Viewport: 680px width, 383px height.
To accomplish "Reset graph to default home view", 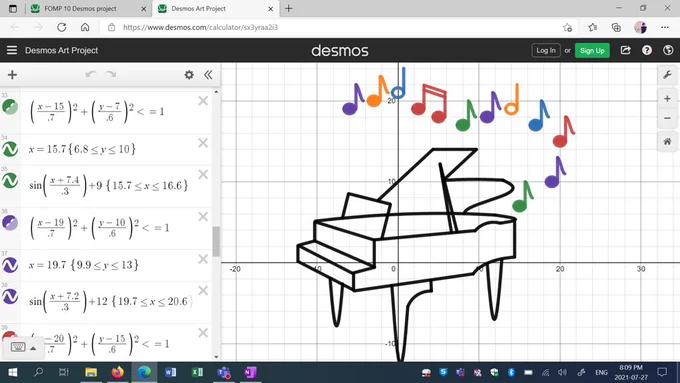I will [667, 141].
